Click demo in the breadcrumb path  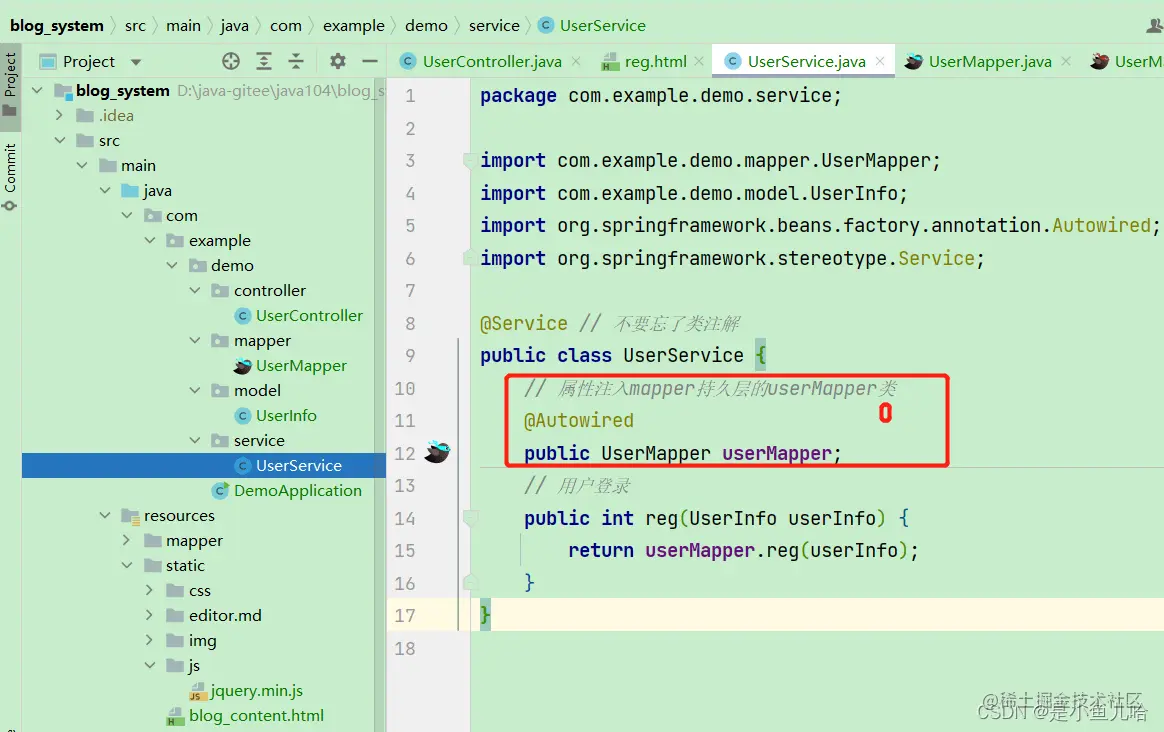pos(426,25)
